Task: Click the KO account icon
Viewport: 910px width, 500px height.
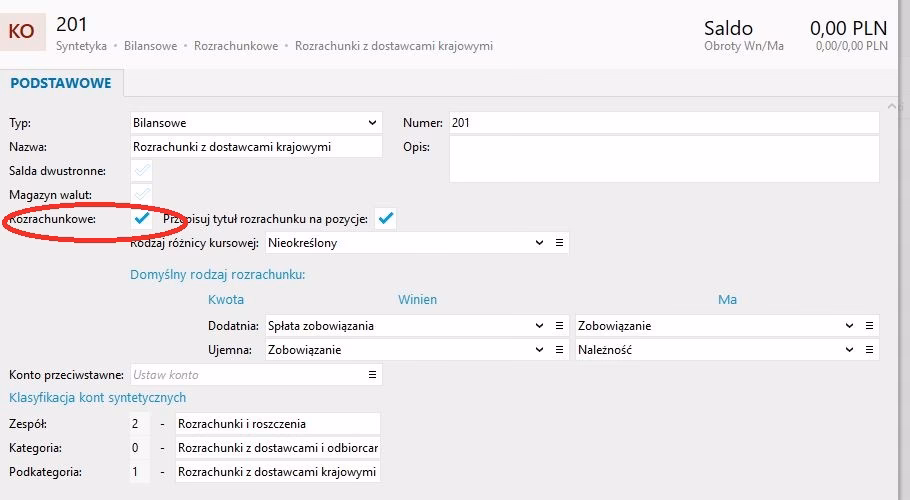Action: [21, 31]
